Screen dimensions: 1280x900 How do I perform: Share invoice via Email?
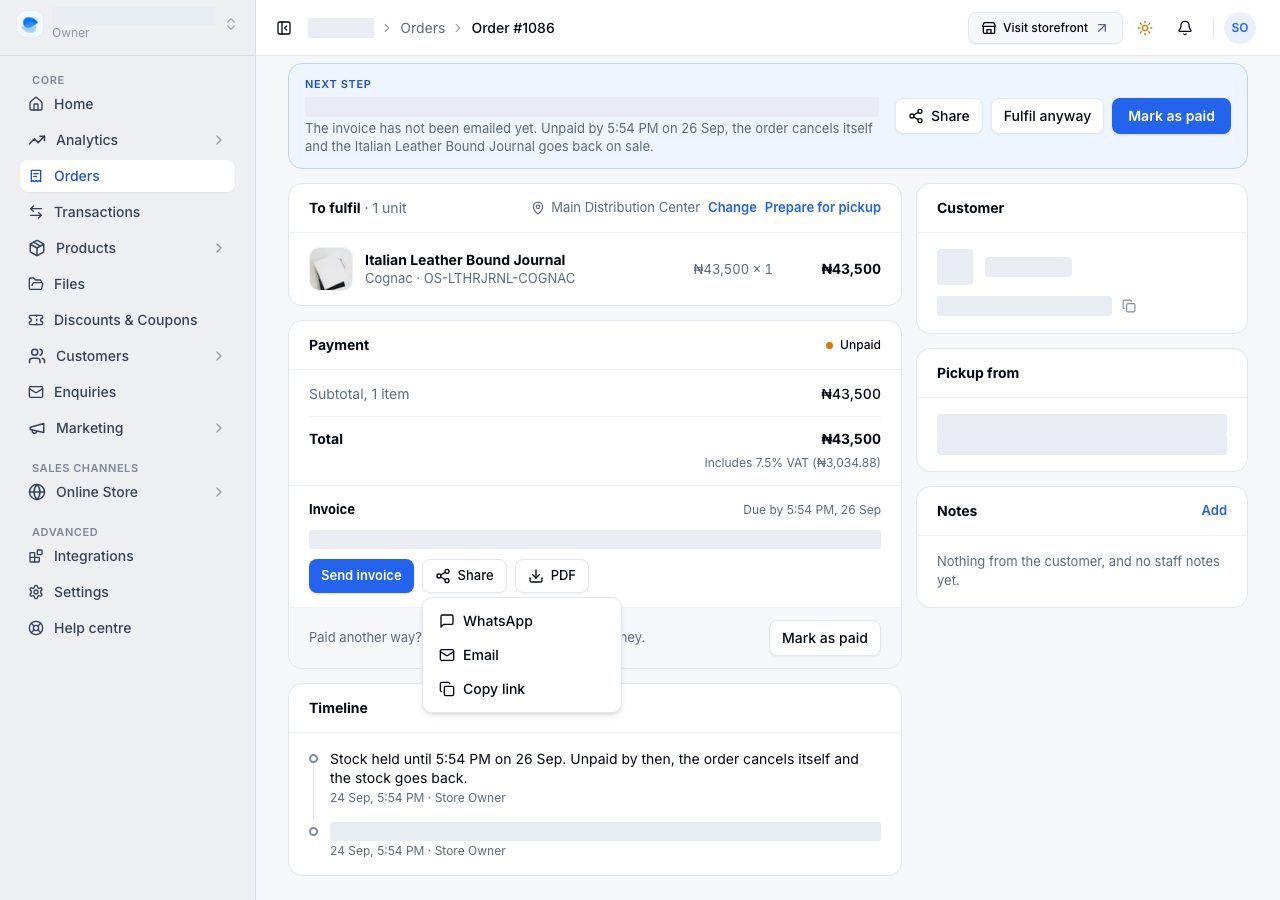[x=522, y=655]
